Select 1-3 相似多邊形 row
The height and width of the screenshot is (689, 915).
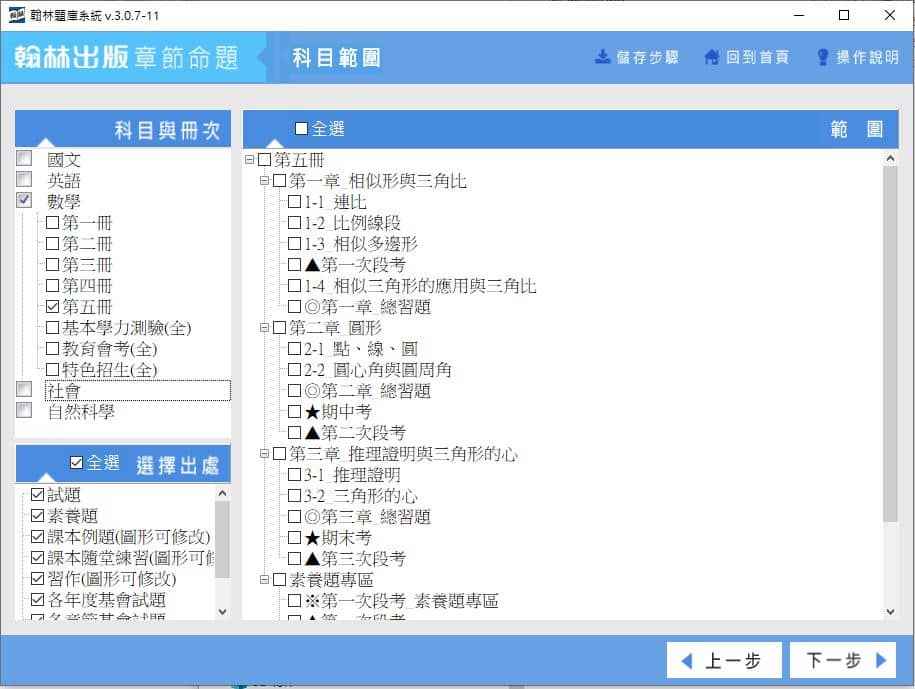pos(361,244)
